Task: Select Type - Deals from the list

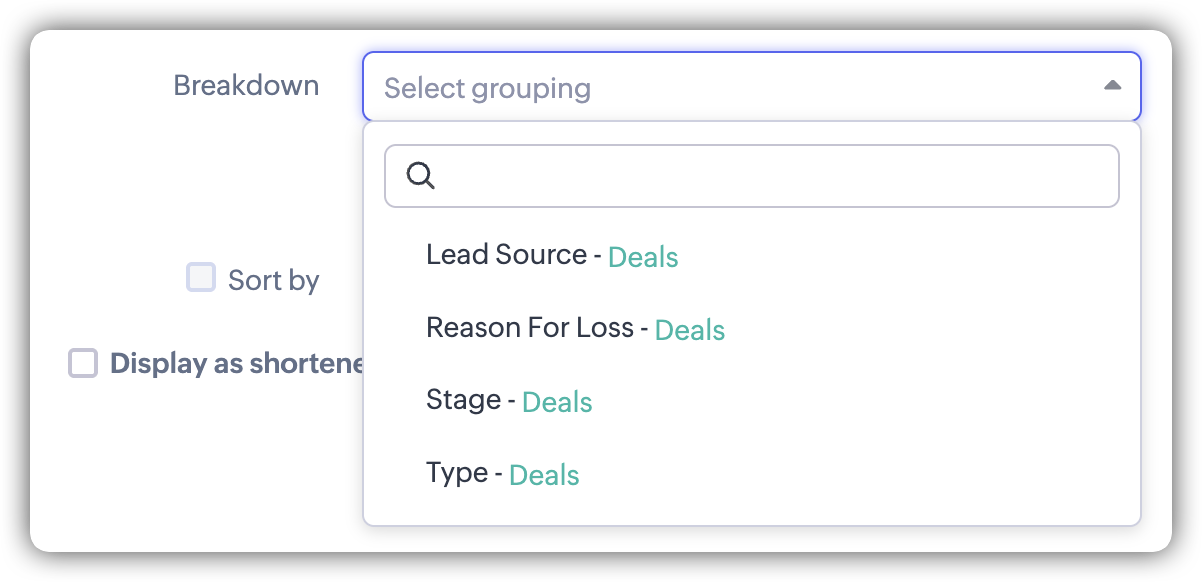Action: coord(502,474)
